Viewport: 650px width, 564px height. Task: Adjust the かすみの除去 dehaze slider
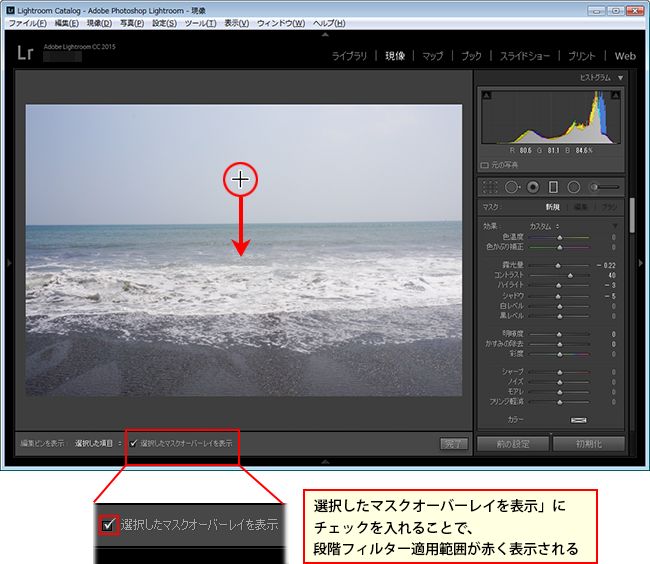pos(560,344)
